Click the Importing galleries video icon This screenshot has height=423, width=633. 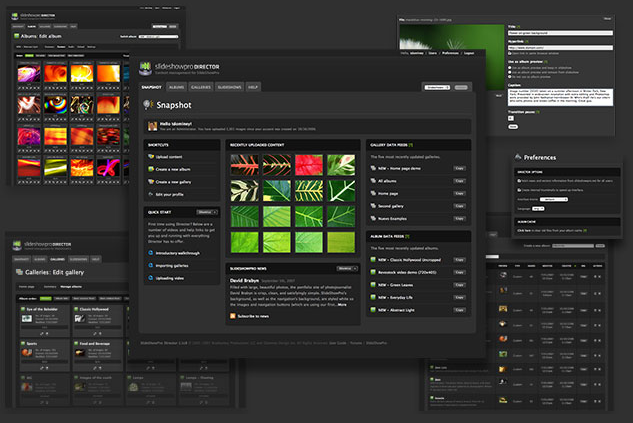click(x=151, y=265)
